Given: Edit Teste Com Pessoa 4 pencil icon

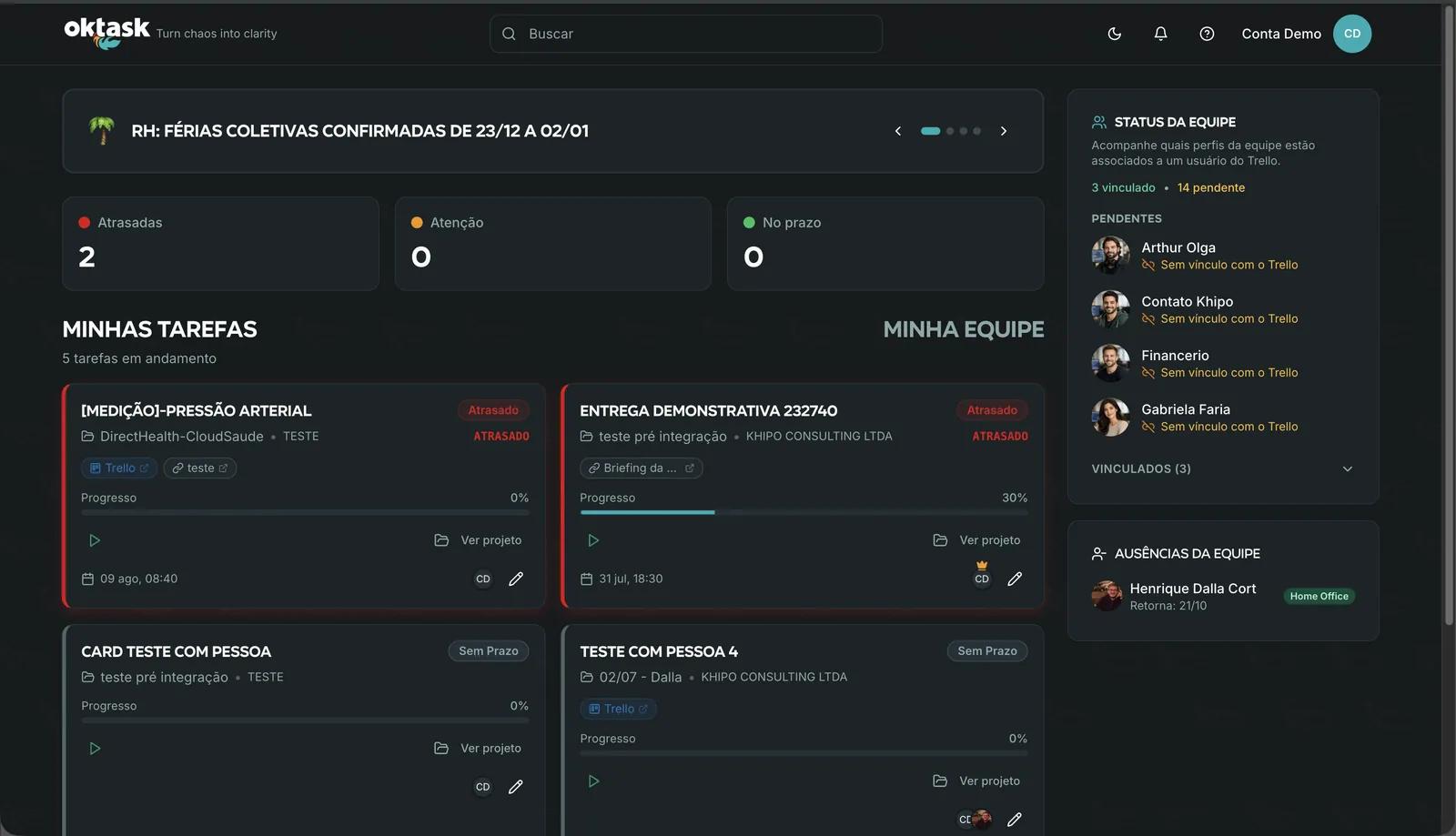Looking at the screenshot, I should click(x=1015, y=820).
